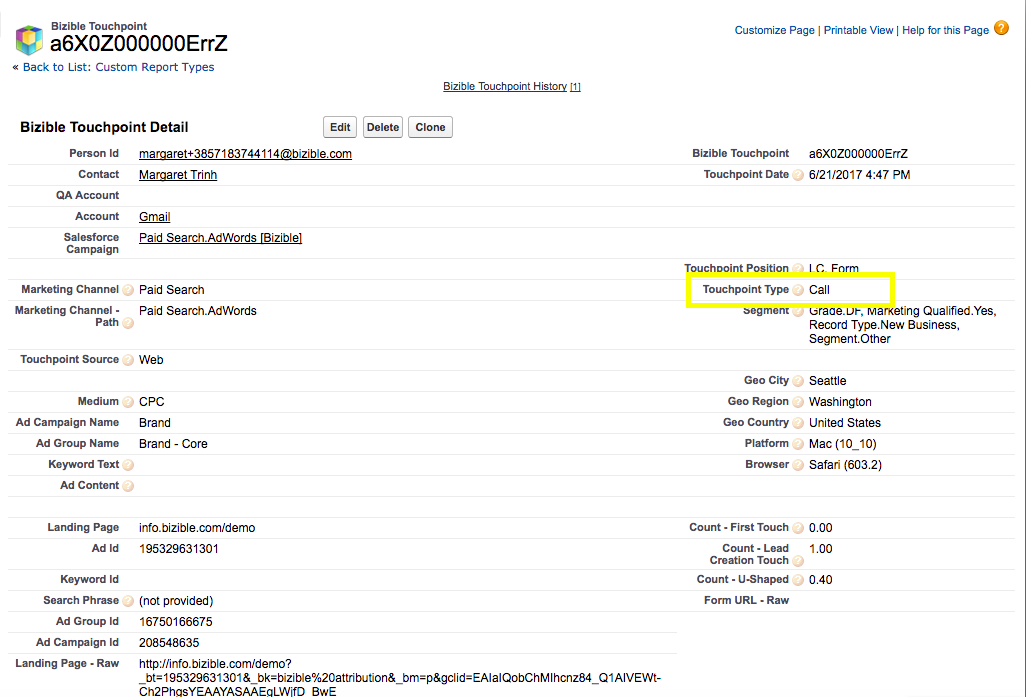The width and height of the screenshot is (1026, 697).
Task: Open contact Margaret Trinh
Action: pos(178,175)
